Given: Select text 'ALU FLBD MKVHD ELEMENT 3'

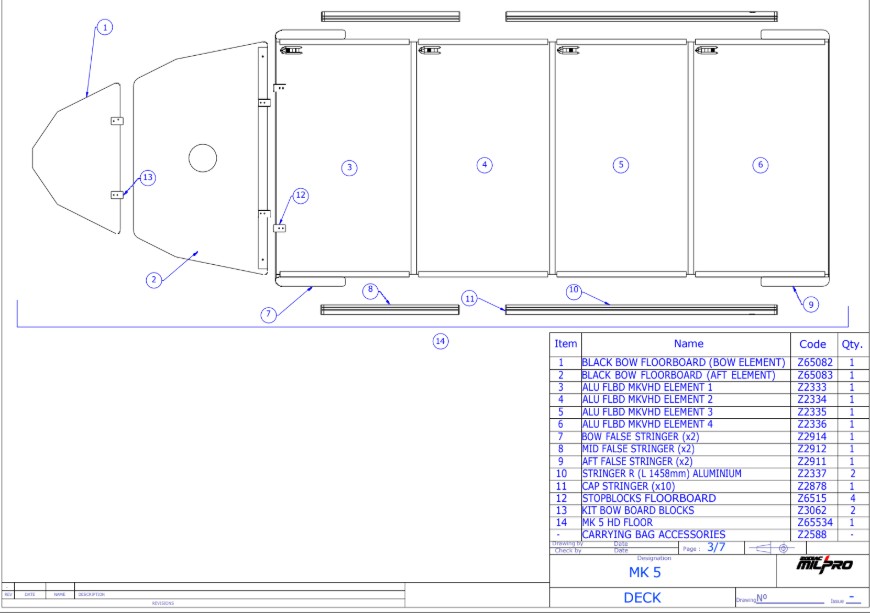Looking at the screenshot, I should point(647,412).
